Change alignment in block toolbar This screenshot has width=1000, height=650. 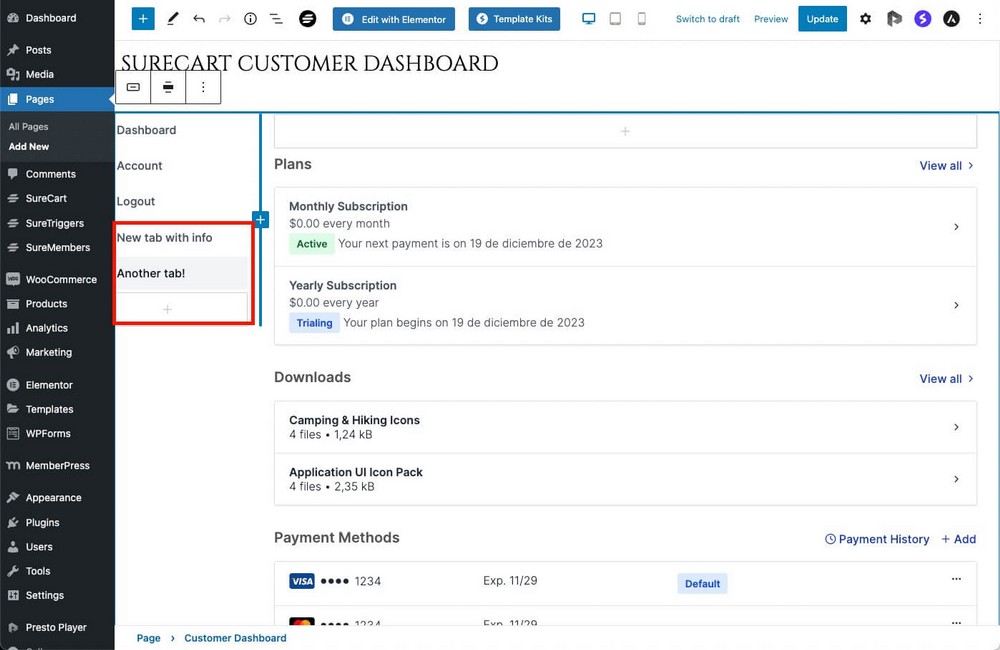pyautogui.click(x=168, y=87)
